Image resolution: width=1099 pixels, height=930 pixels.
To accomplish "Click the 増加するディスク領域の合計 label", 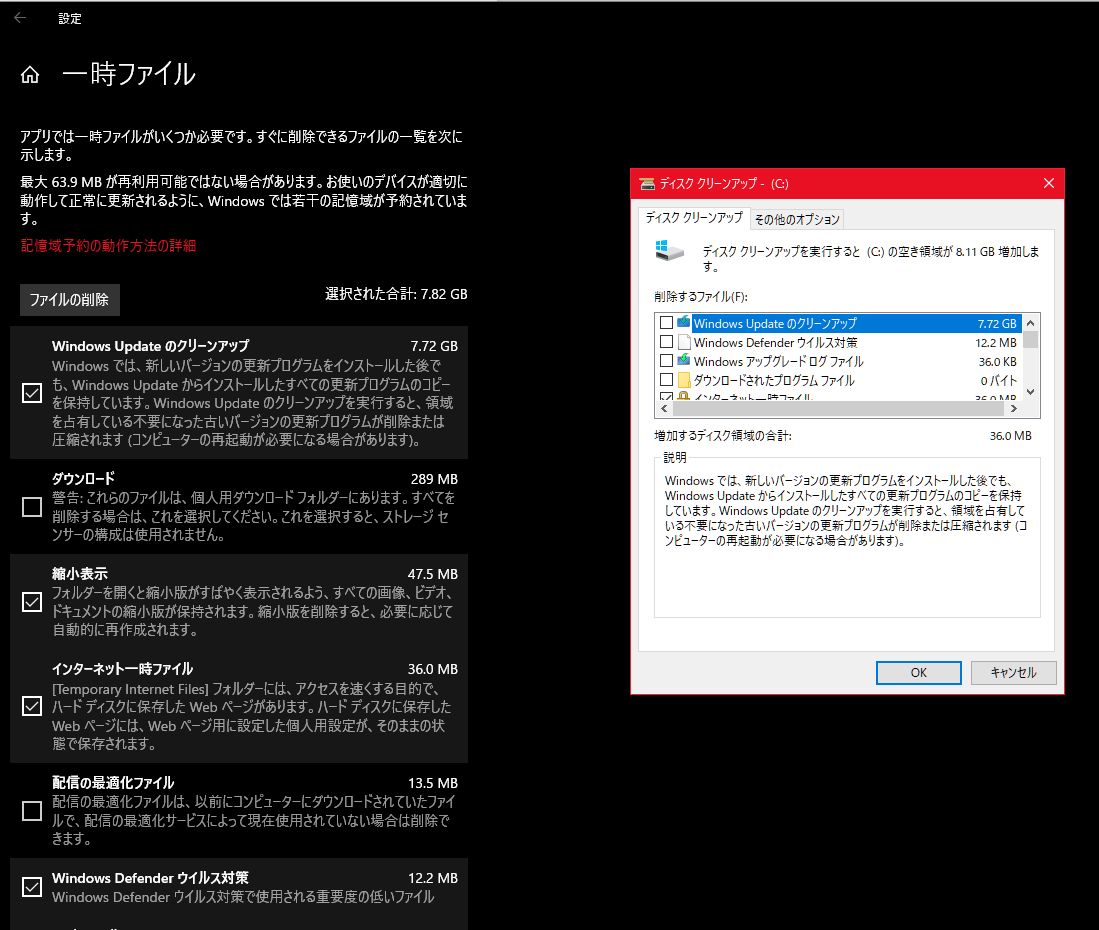I will [723, 436].
